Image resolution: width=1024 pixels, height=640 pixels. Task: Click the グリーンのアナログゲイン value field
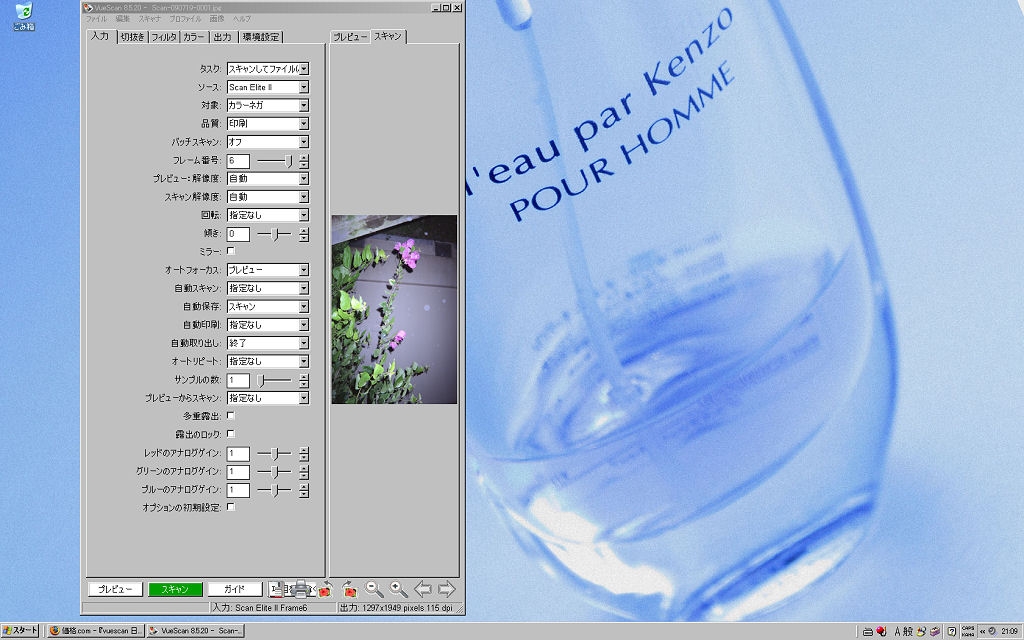pos(238,472)
